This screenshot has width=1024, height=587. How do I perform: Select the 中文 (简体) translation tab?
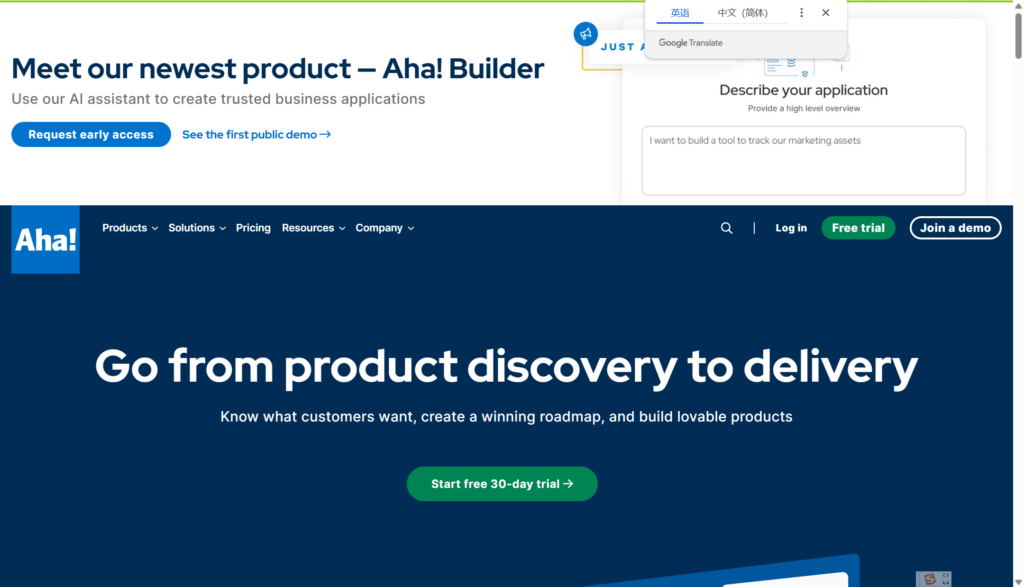coord(742,13)
